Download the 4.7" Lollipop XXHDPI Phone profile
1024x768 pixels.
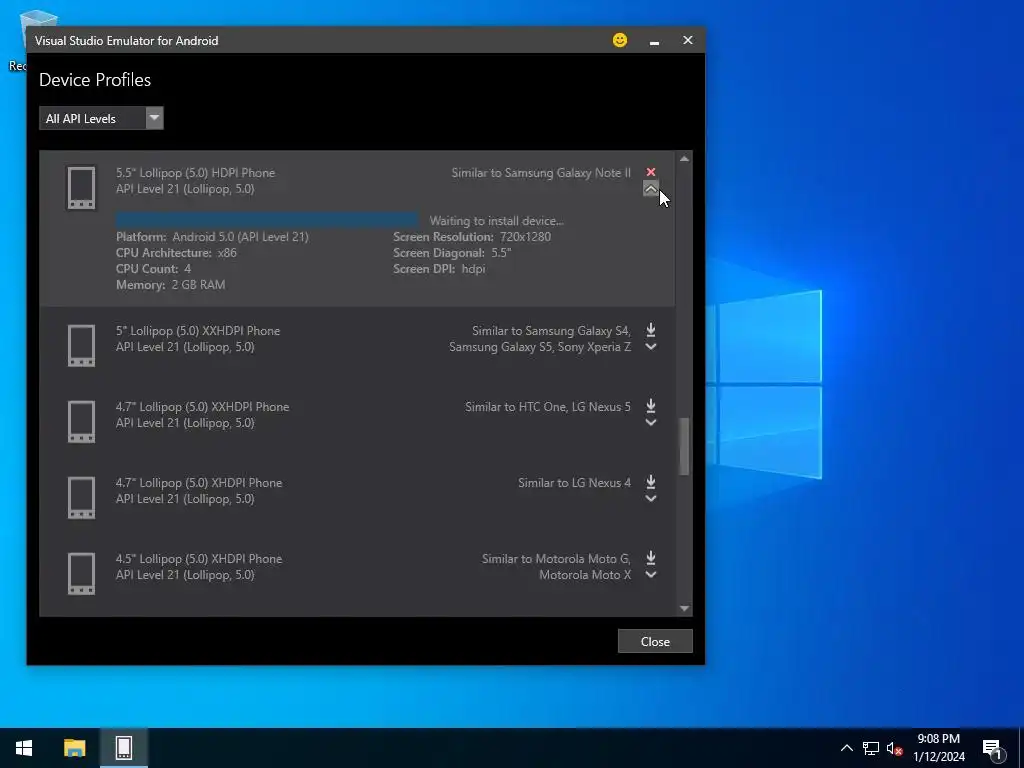tap(650, 406)
